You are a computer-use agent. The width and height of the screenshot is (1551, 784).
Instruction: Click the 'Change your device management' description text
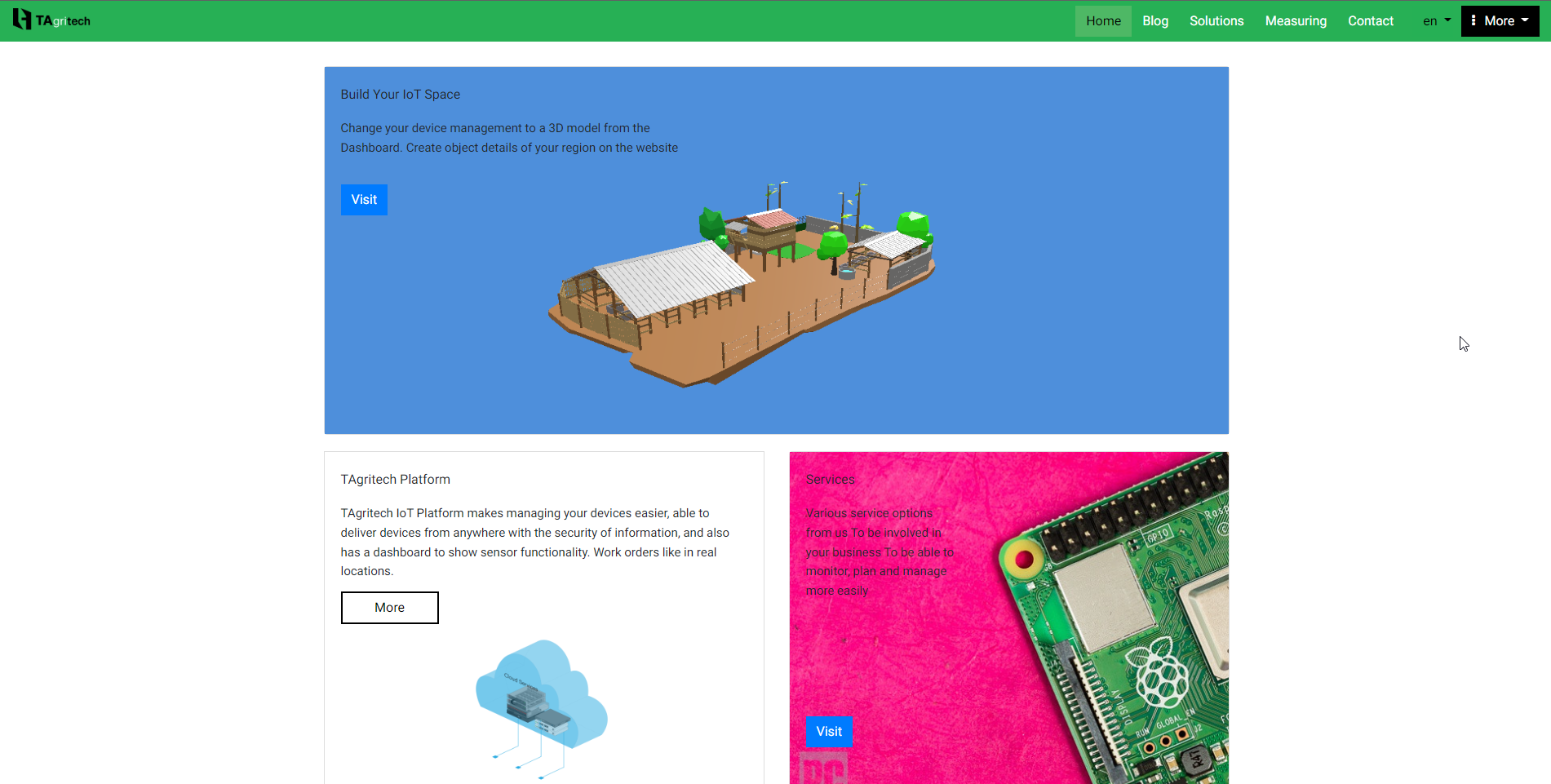pos(509,138)
